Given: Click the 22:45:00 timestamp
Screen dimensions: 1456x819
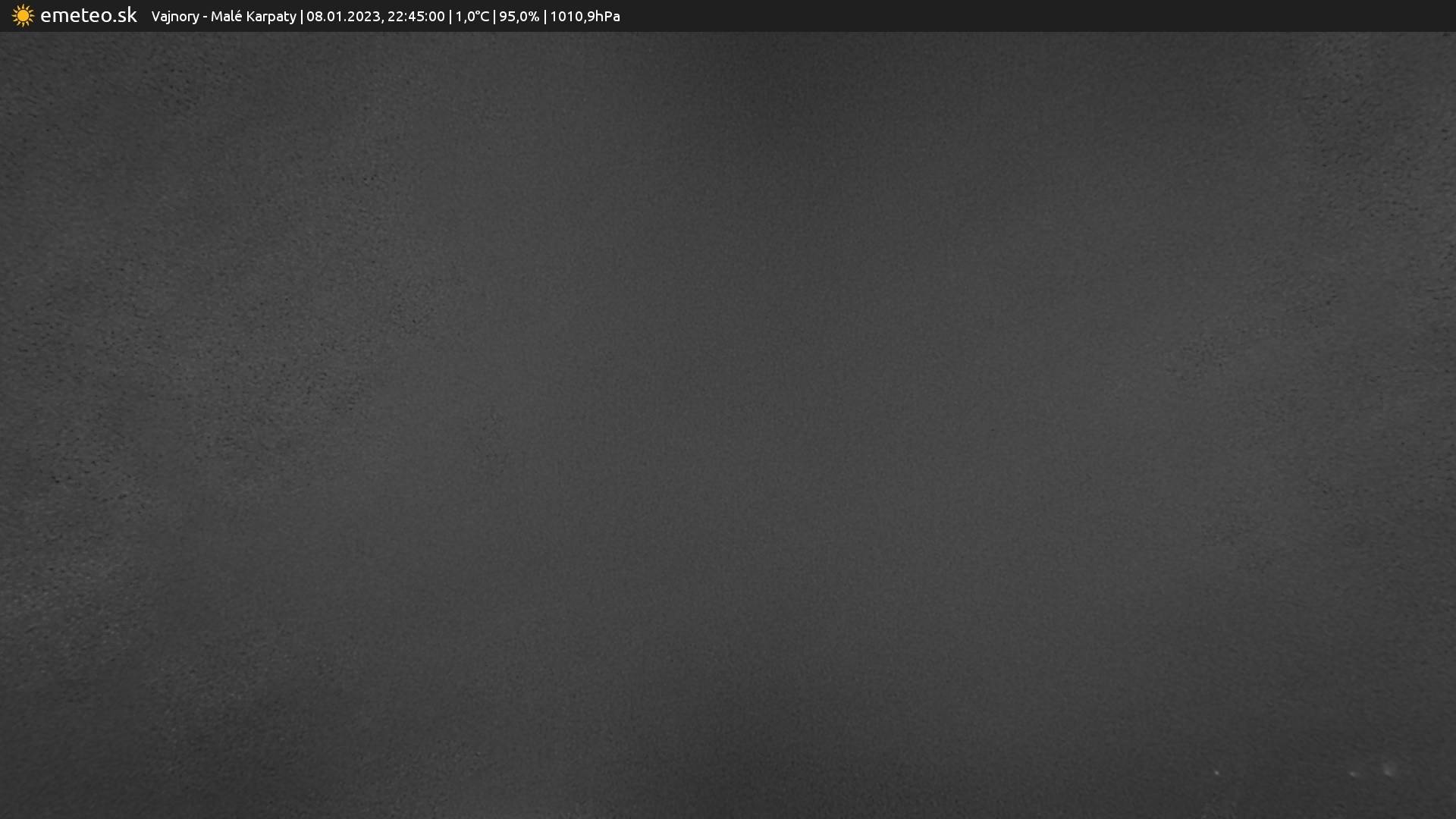Looking at the screenshot, I should pyautogui.click(x=416, y=17).
